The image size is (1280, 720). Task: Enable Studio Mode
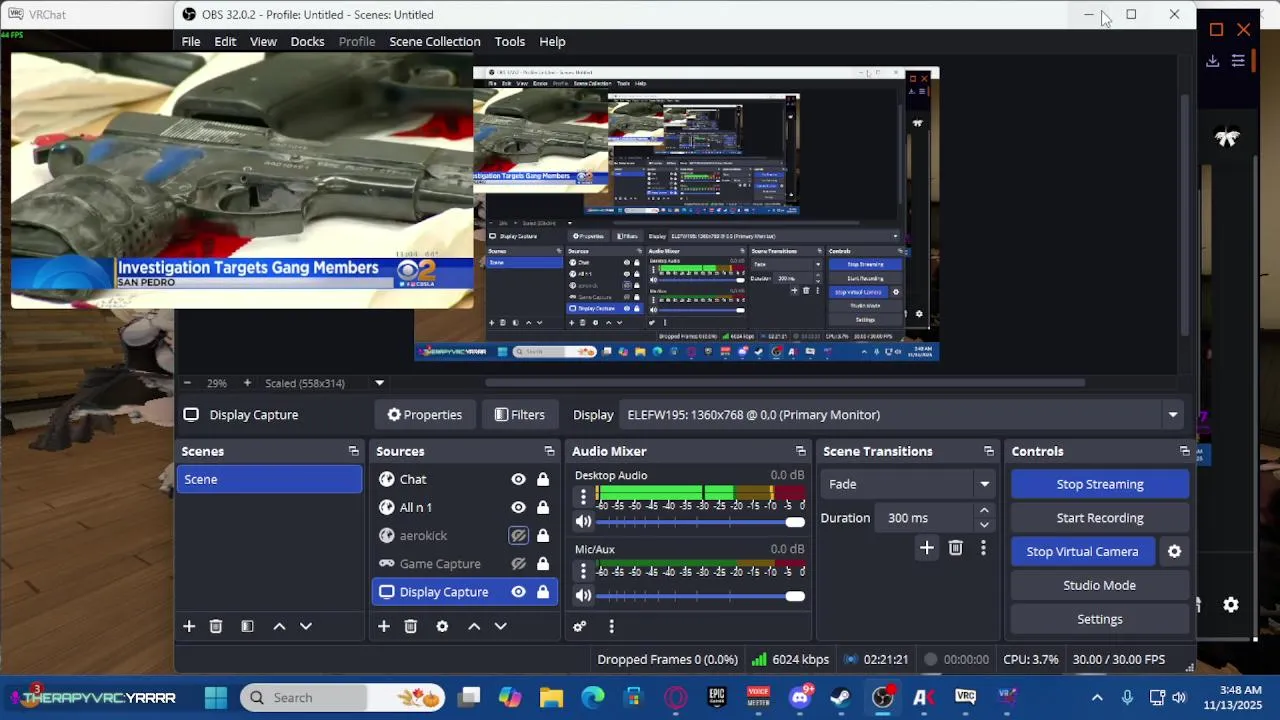(x=1100, y=585)
